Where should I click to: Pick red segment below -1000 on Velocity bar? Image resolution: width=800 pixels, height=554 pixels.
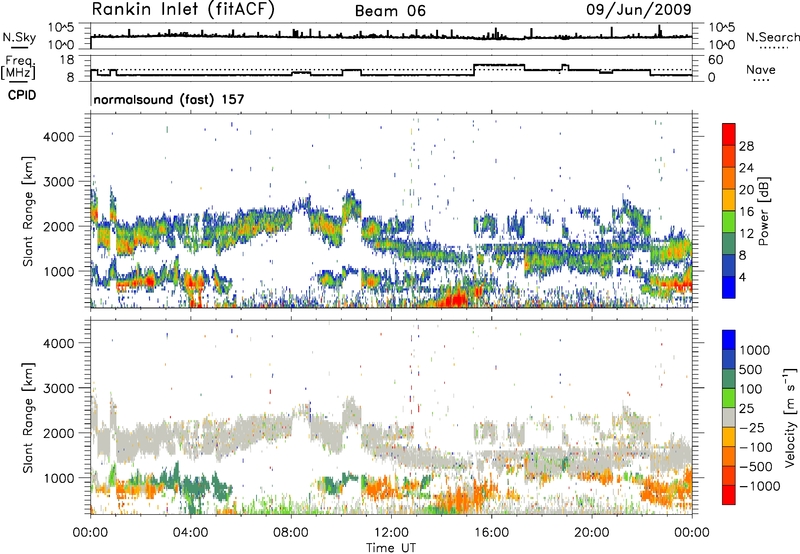pyautogui.click(x=729, y=495)
